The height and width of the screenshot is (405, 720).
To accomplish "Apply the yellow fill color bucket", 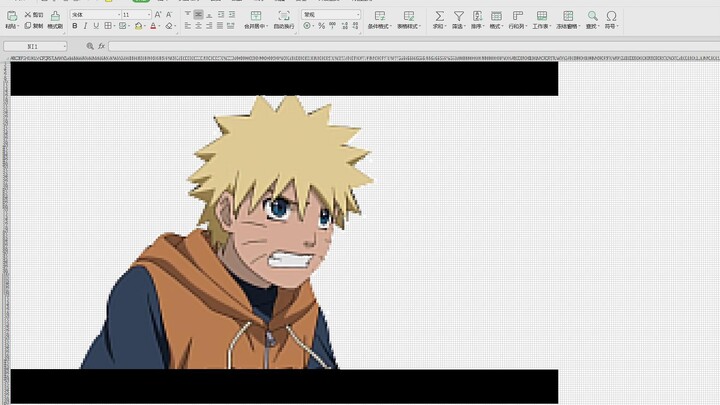I will coord(138,26).
